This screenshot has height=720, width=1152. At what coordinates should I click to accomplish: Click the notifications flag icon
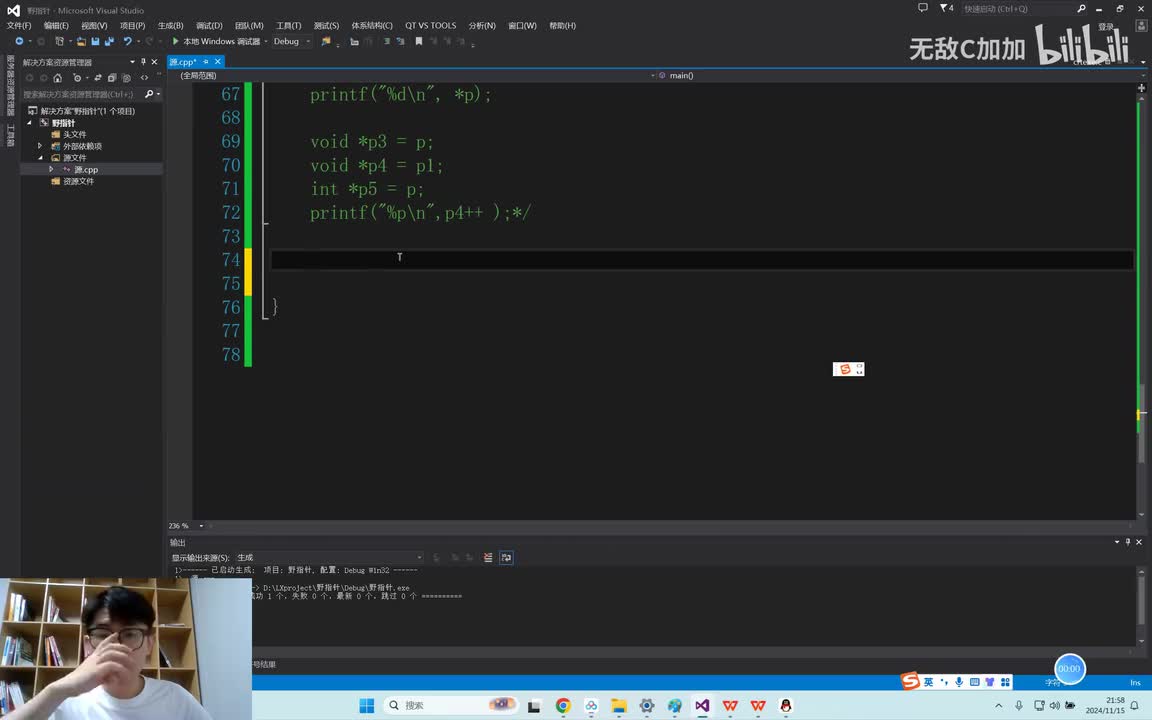coord(946,8)
